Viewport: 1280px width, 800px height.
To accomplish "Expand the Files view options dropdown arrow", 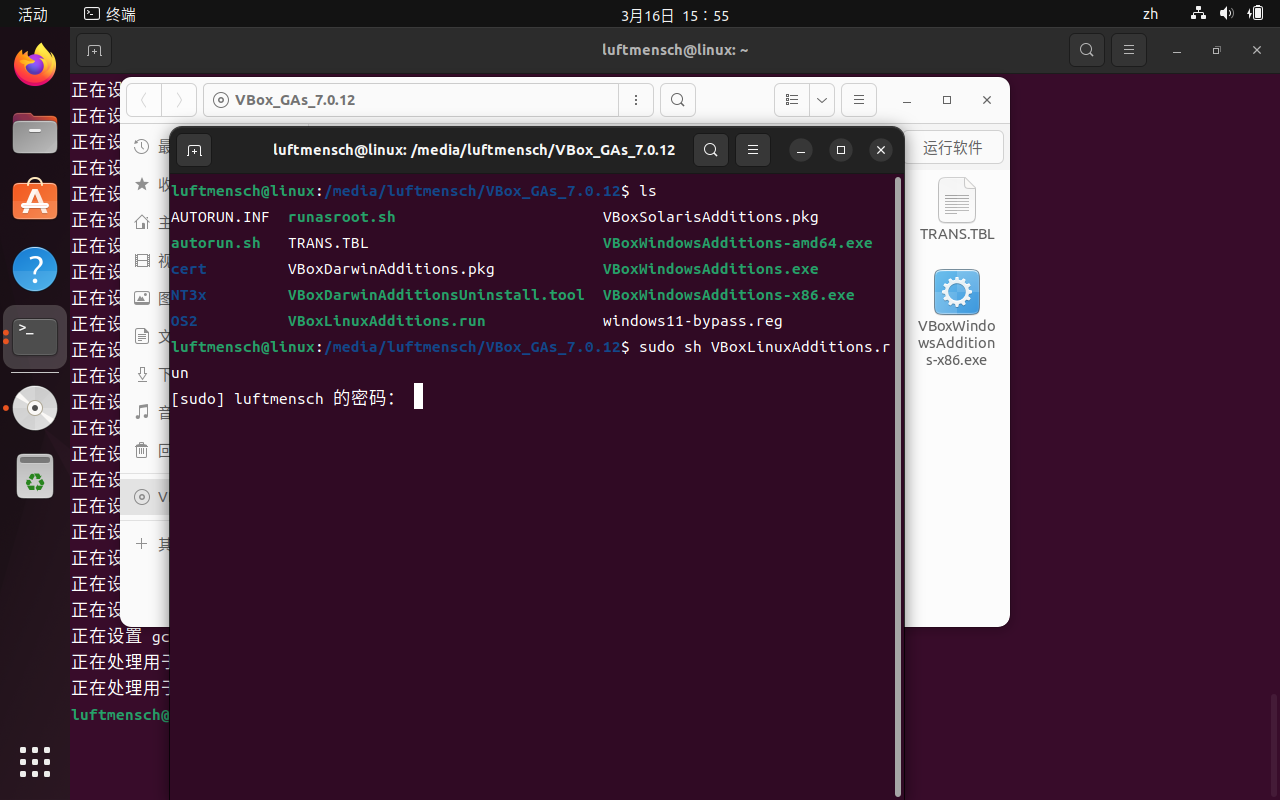I will [x=821, y=100].
